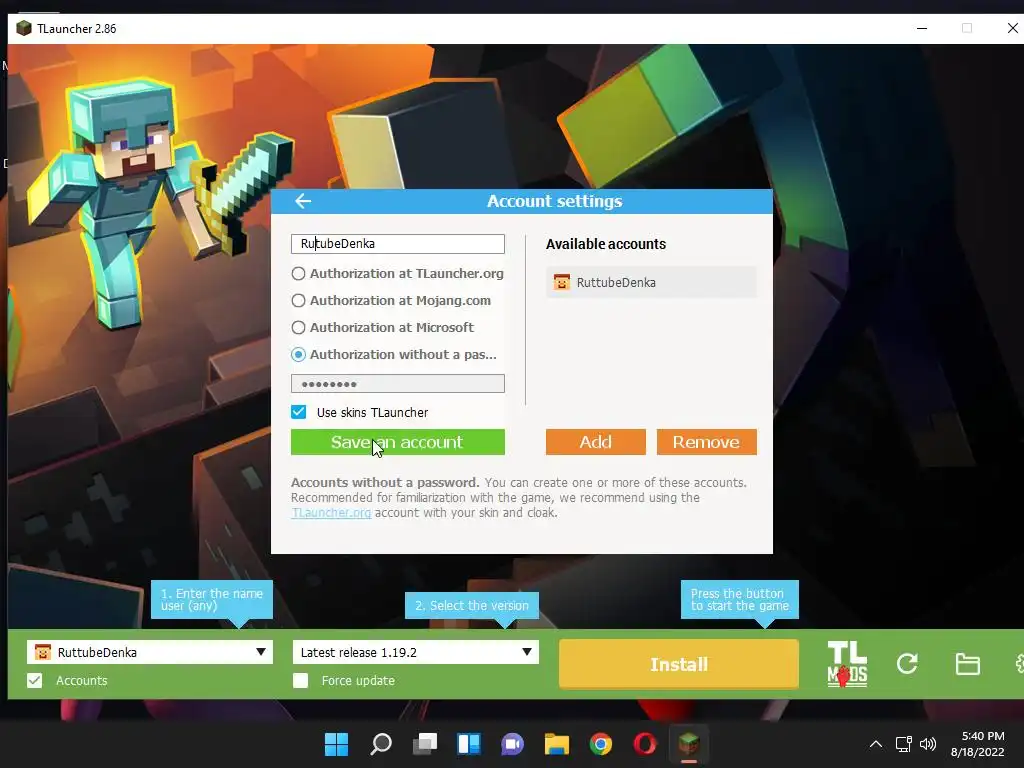
Task: Open the game folder icon
Action: coord(967,664)
